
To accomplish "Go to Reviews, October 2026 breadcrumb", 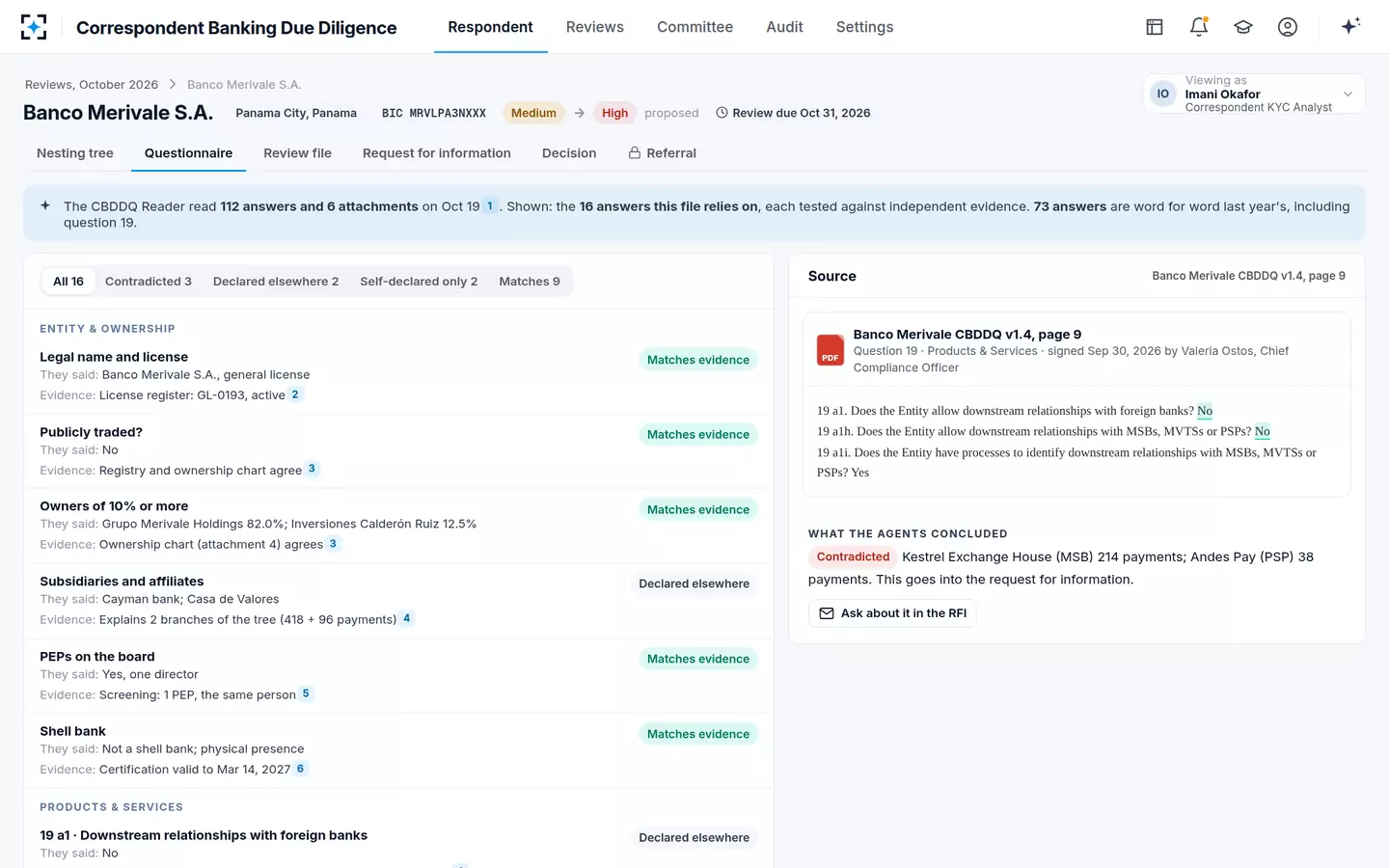I will 92,85.
